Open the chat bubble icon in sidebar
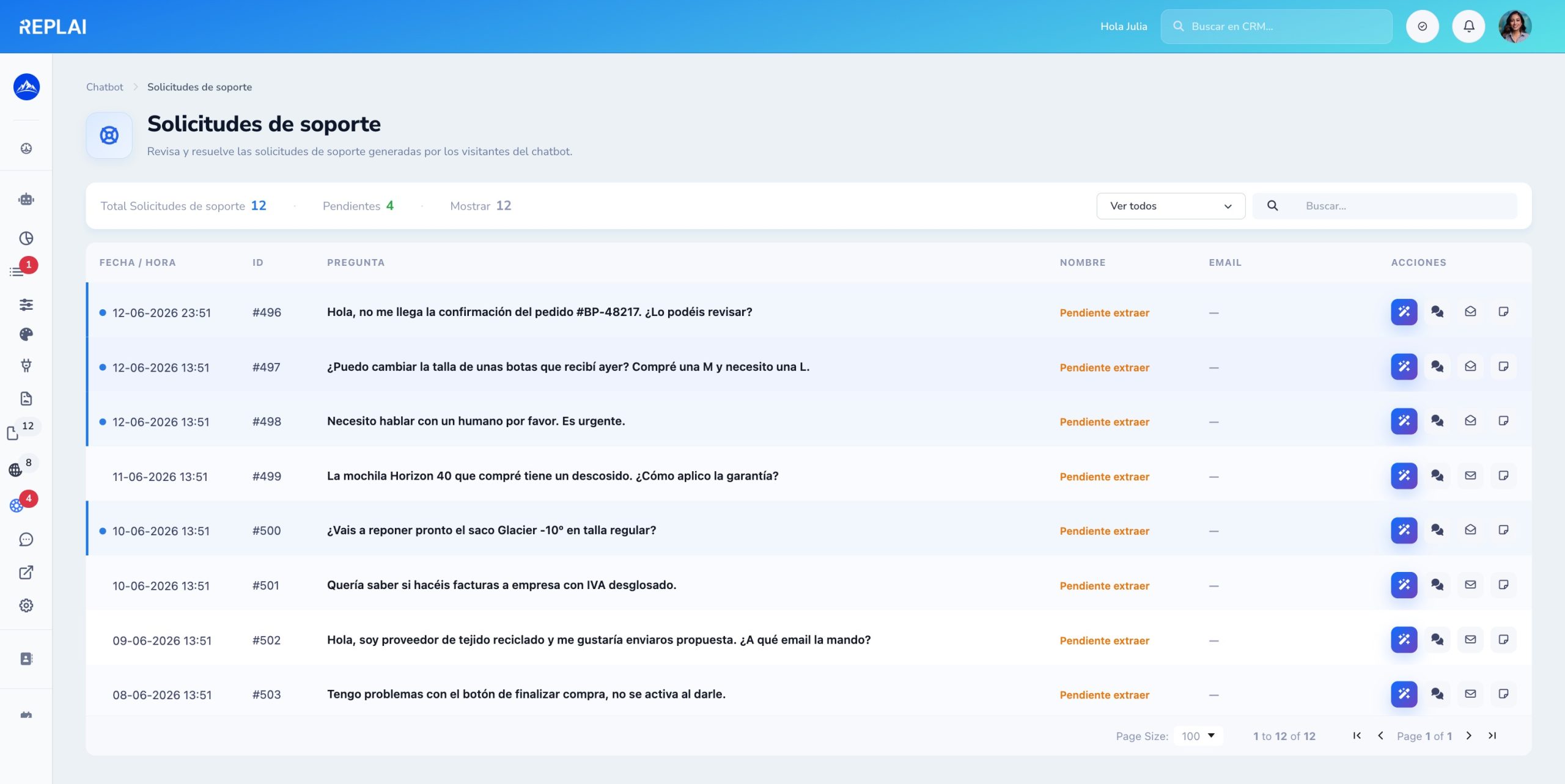The width and height of the screenshot is (1565, 784). [26, 539]
